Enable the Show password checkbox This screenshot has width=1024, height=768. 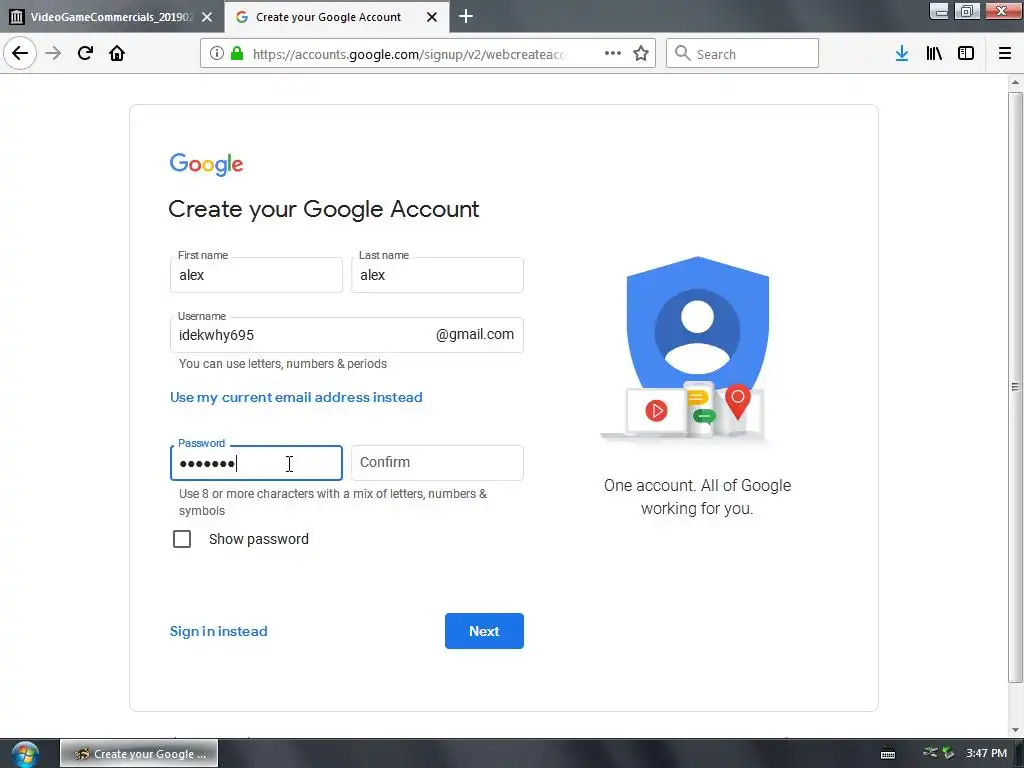(182, 539)
